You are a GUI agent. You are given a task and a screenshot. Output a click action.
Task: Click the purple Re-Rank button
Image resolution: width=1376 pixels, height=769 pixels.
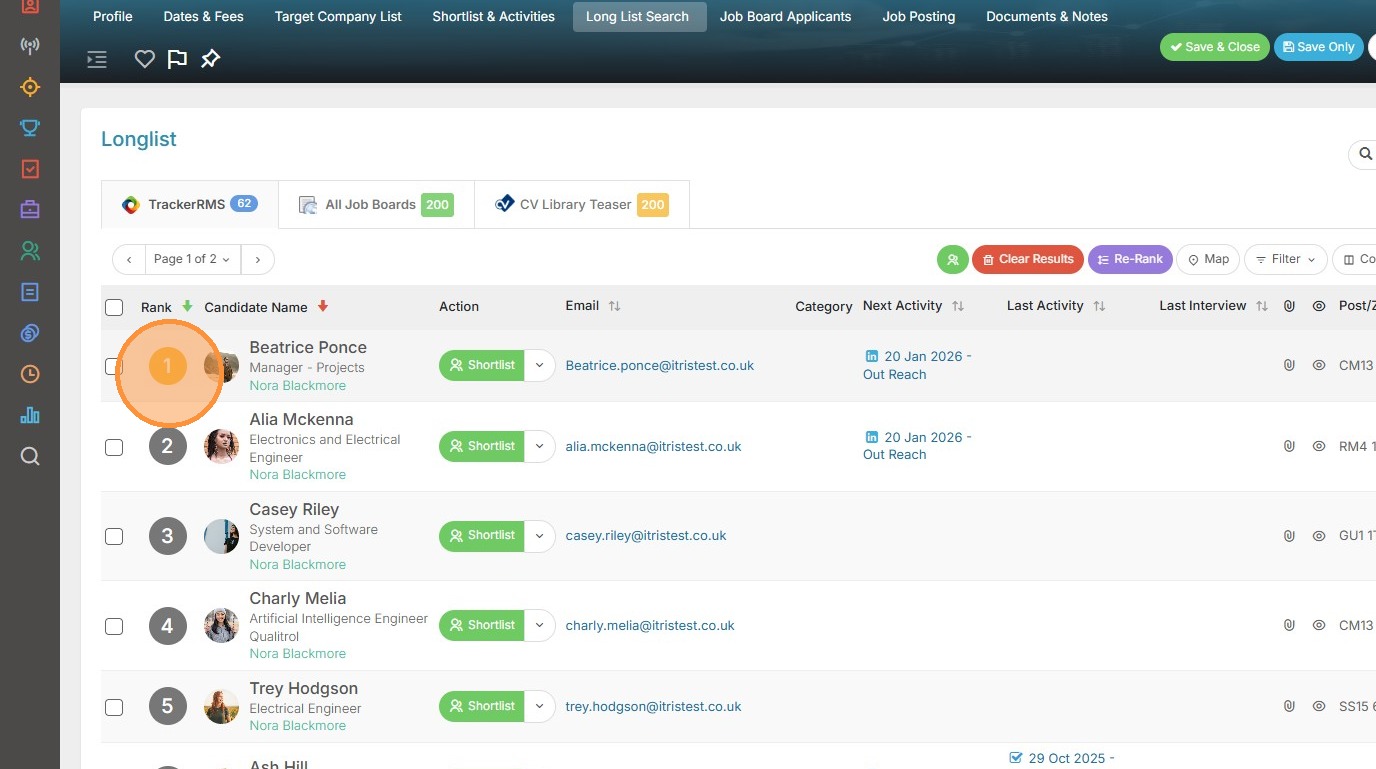pos(1130,259)
